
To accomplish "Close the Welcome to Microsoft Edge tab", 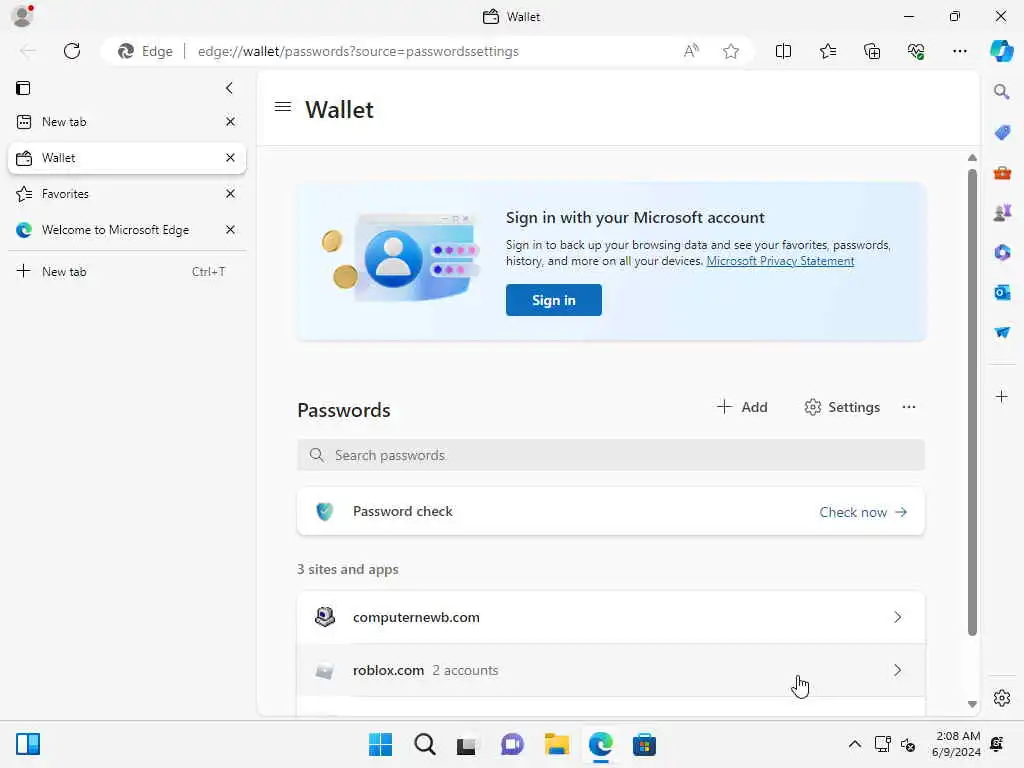I will pyautogui.click(x=230, y=230).
